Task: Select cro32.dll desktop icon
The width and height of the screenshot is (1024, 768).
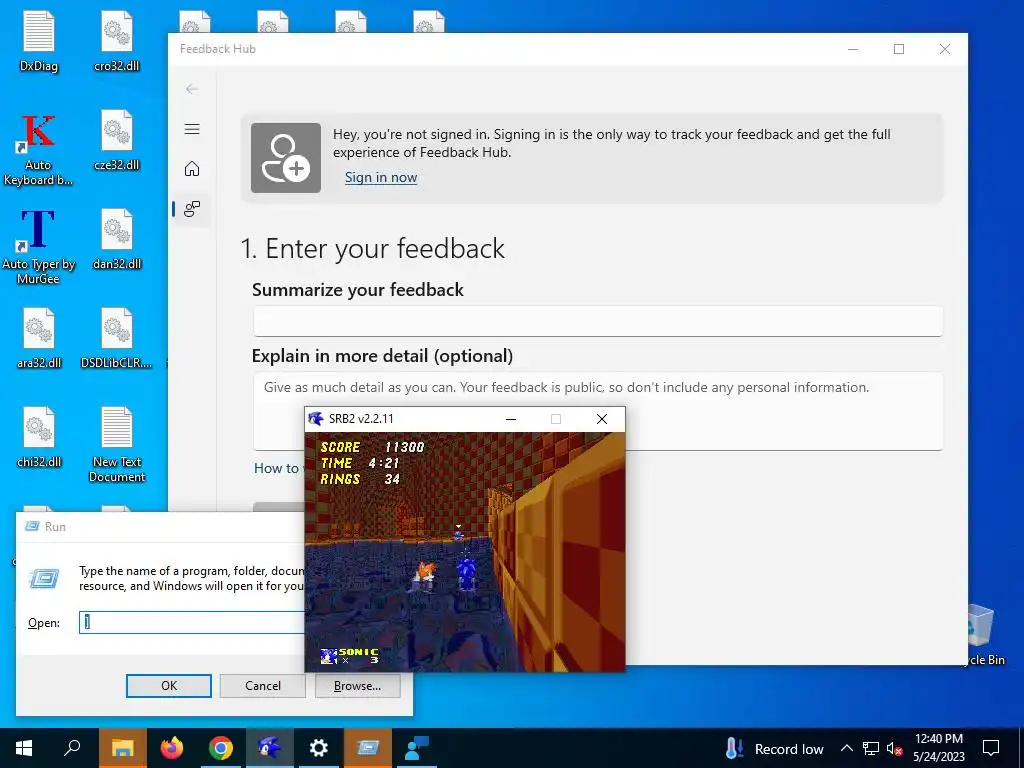Action: [x=117, y=40]
